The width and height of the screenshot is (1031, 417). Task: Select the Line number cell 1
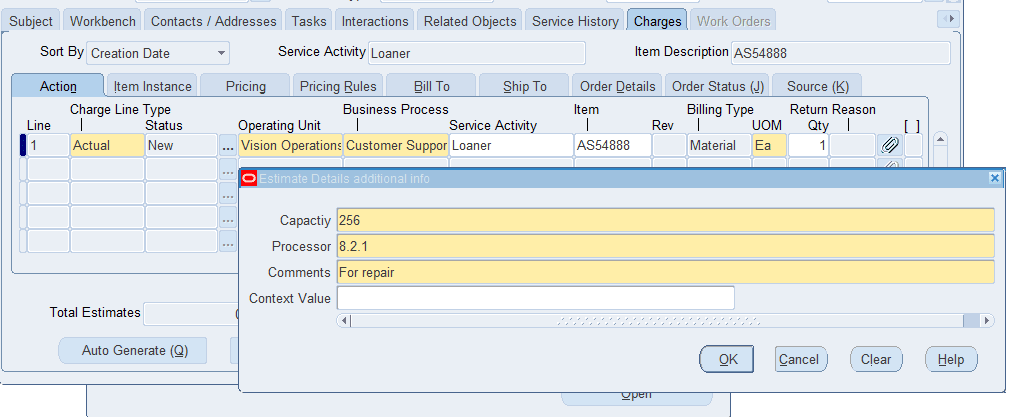click(48, 145)
